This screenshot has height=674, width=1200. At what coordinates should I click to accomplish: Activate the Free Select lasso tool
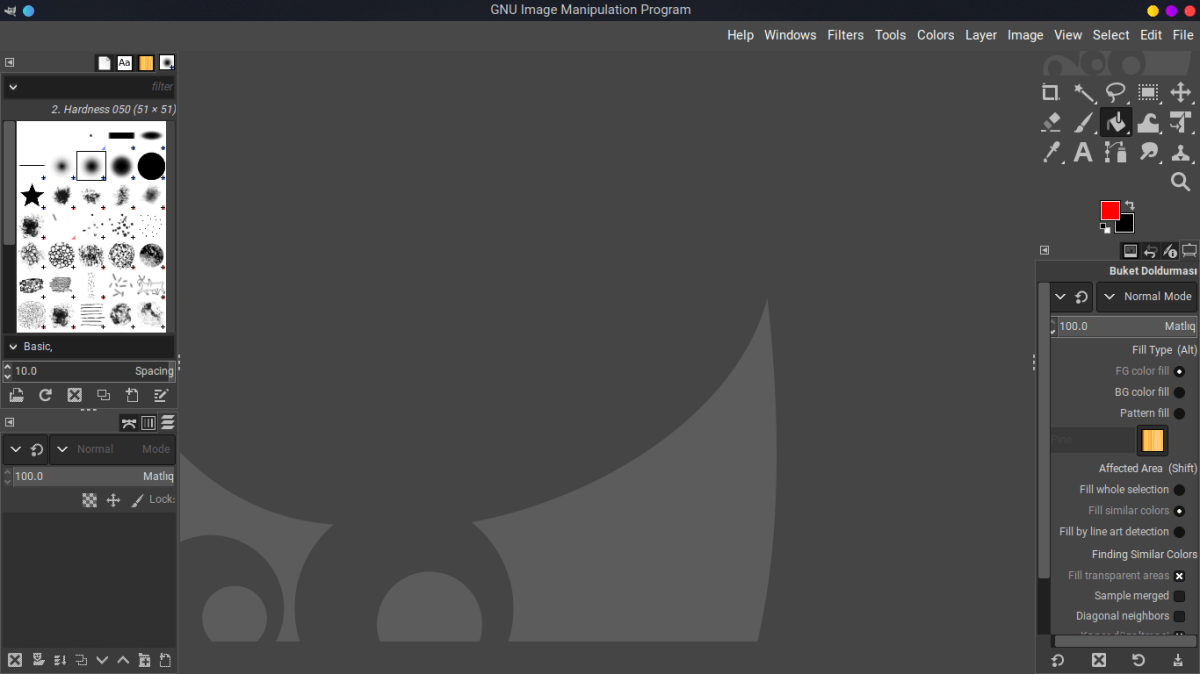tap(1115, 92)
